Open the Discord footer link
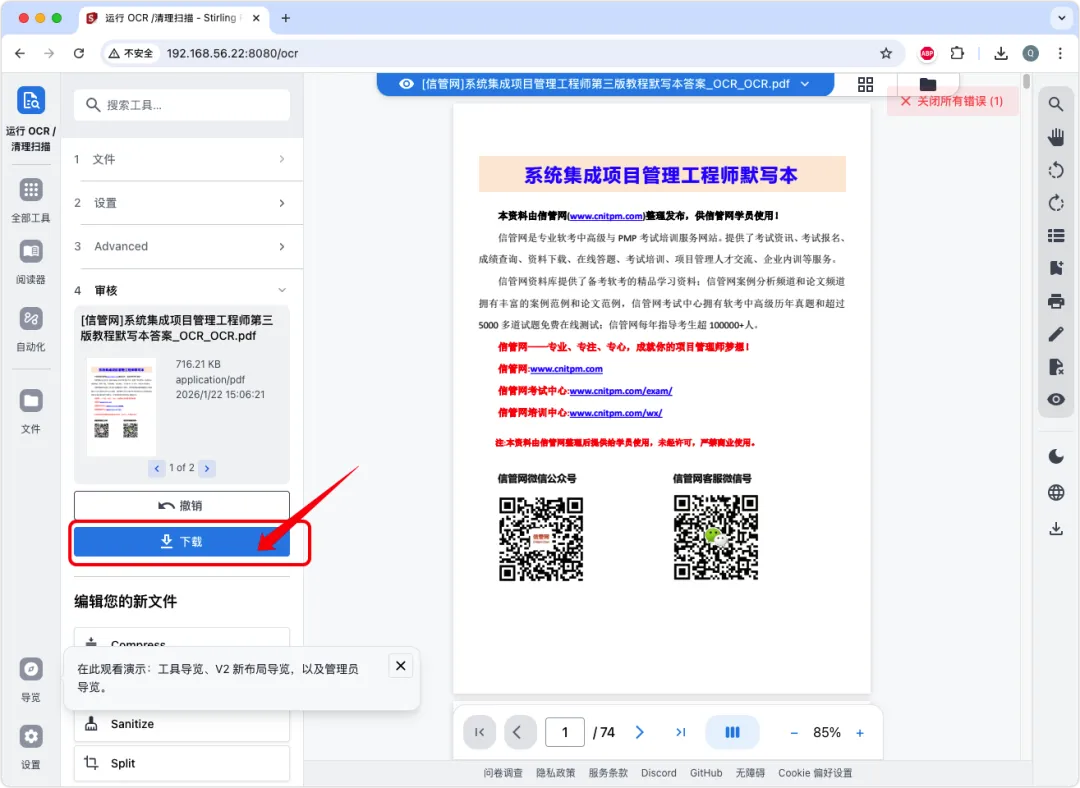This screenshot has width=1080, height=788. 658,773
